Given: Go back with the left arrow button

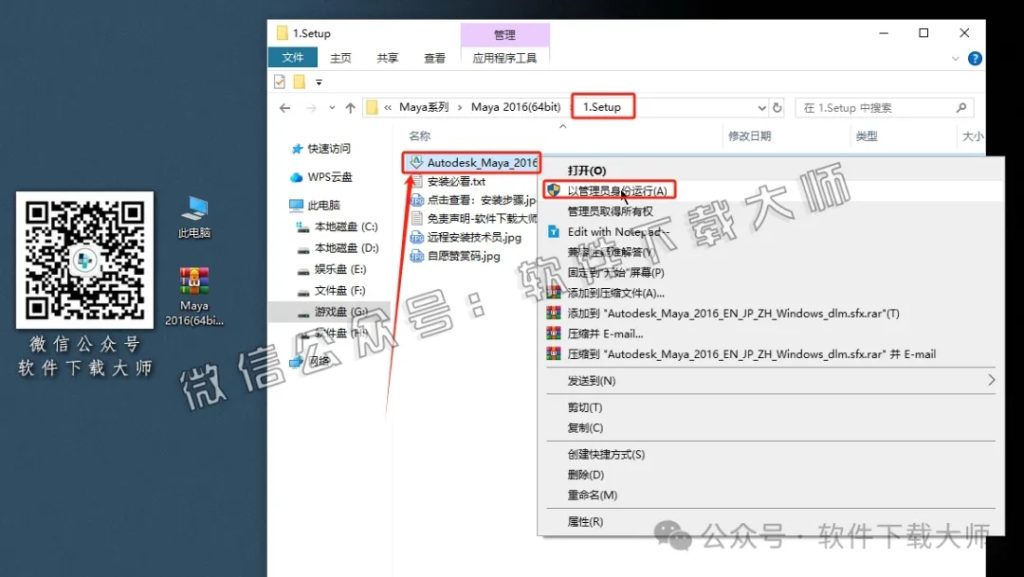Looking at the screenshot, I should [x=285, y=108].
